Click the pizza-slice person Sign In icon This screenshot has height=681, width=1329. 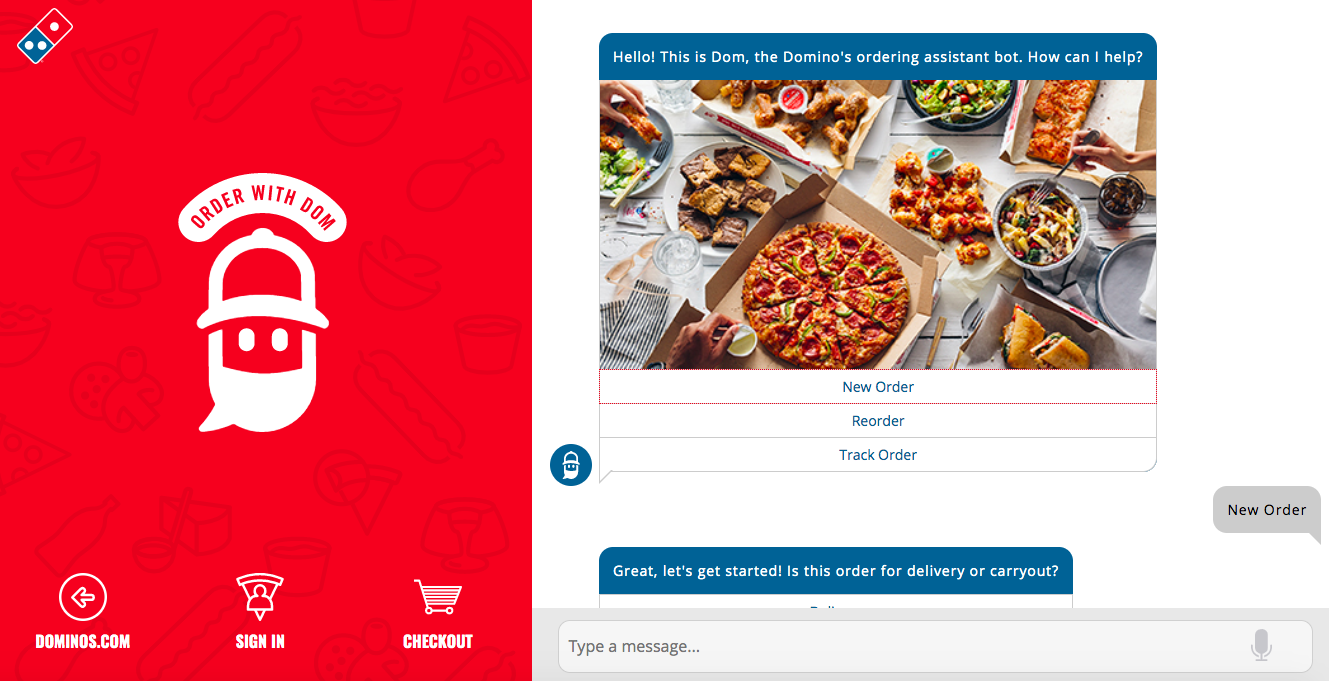pyautogui.click(x=260, y=597)
